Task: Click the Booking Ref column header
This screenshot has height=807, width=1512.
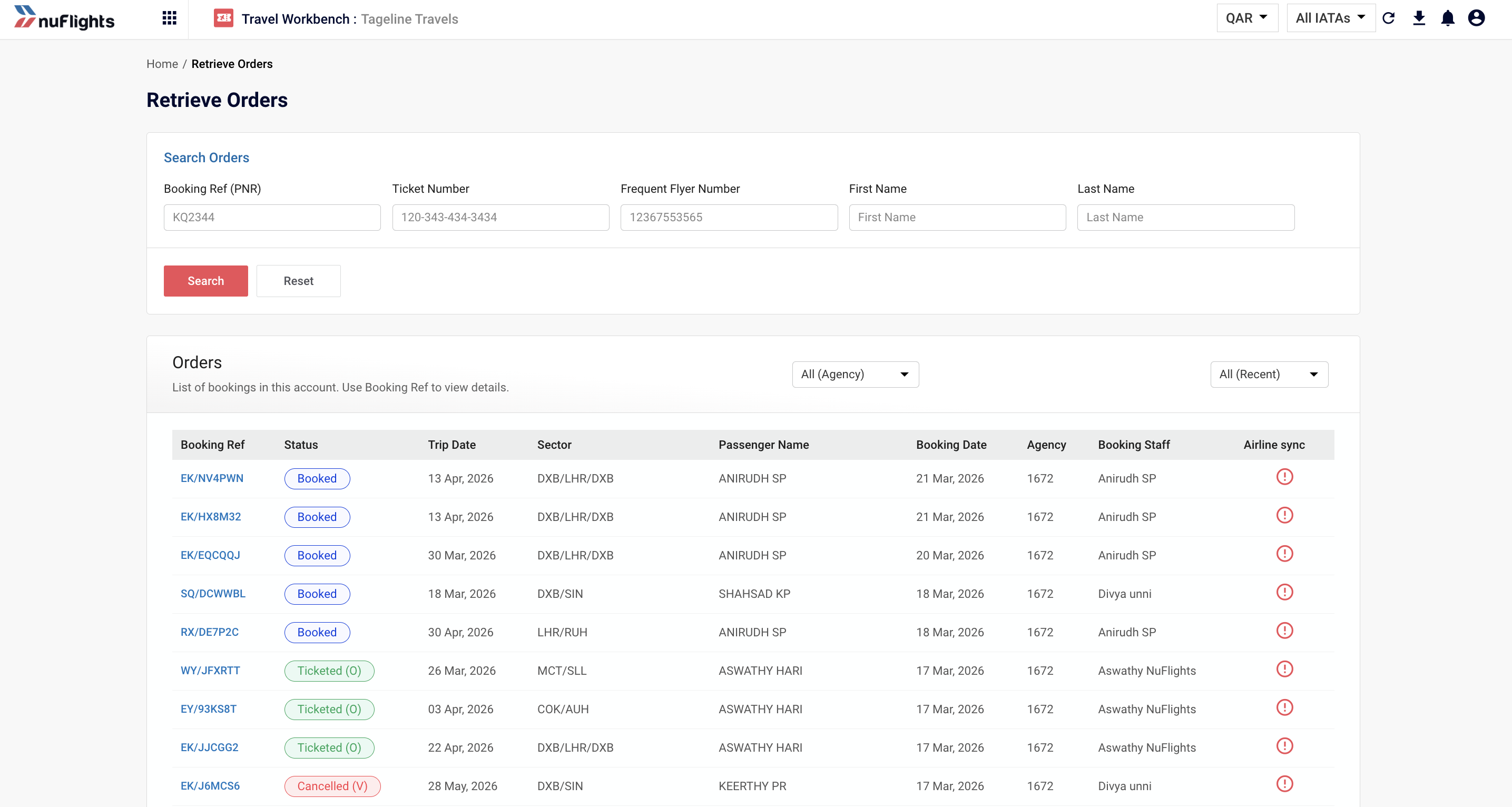Action: [212, 445]
